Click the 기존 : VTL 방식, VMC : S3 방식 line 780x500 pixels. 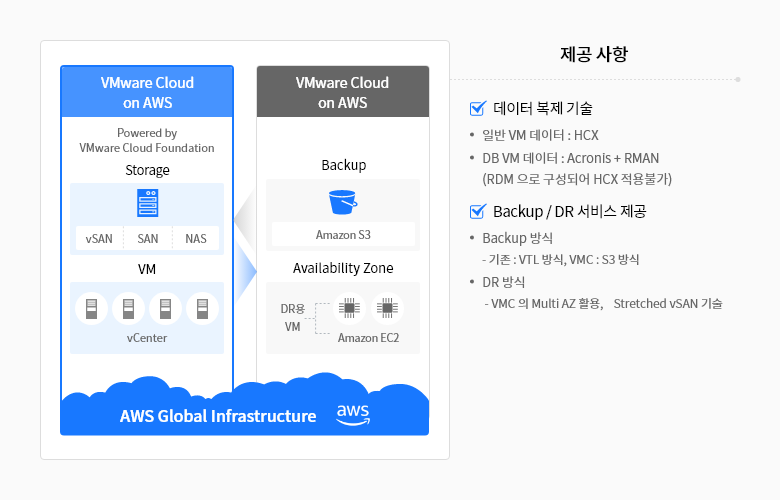point(561,260)
